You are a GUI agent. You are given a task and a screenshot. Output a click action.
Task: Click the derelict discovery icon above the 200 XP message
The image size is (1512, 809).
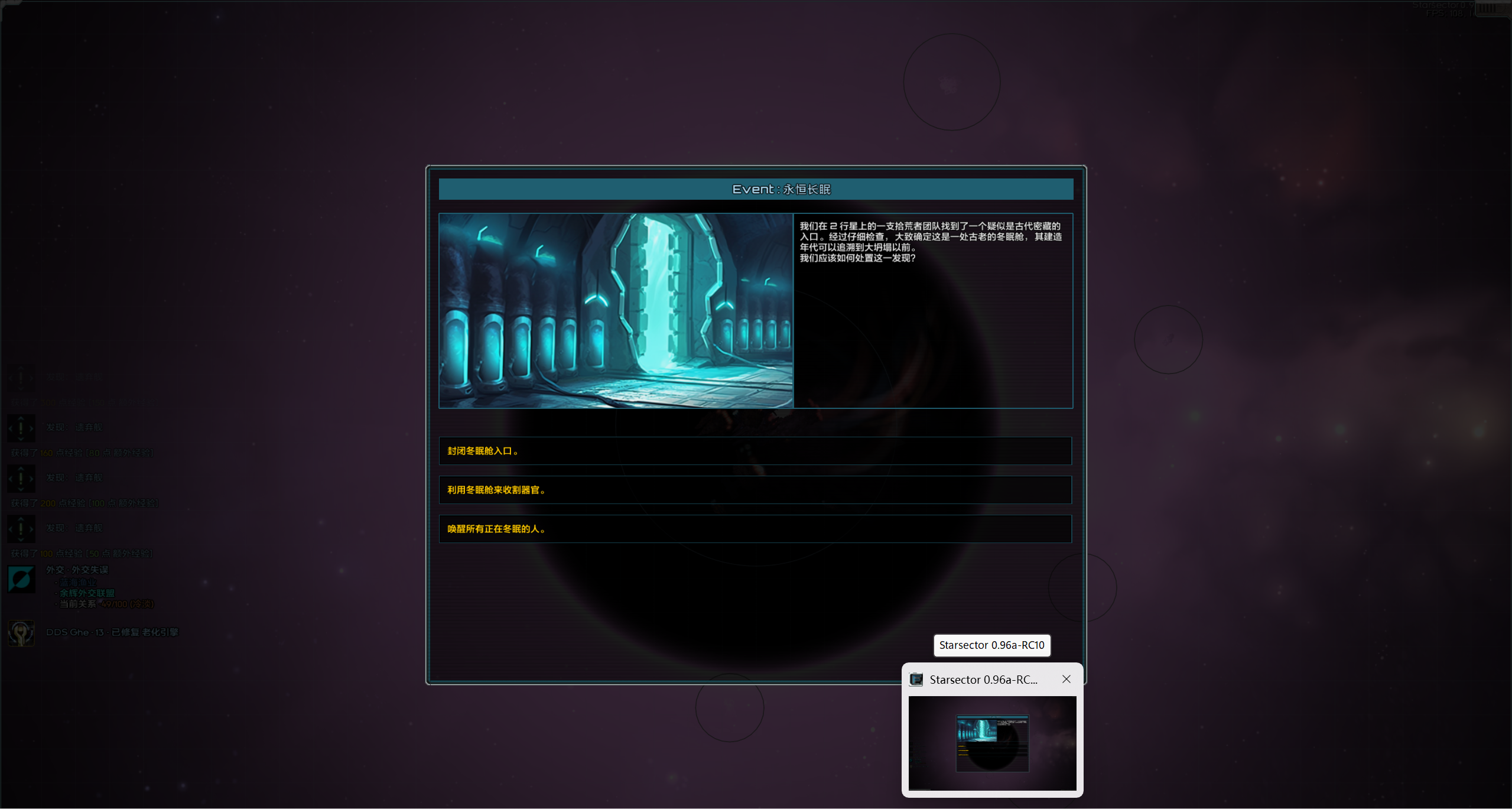pyautogui.click(x=21, y=478)
